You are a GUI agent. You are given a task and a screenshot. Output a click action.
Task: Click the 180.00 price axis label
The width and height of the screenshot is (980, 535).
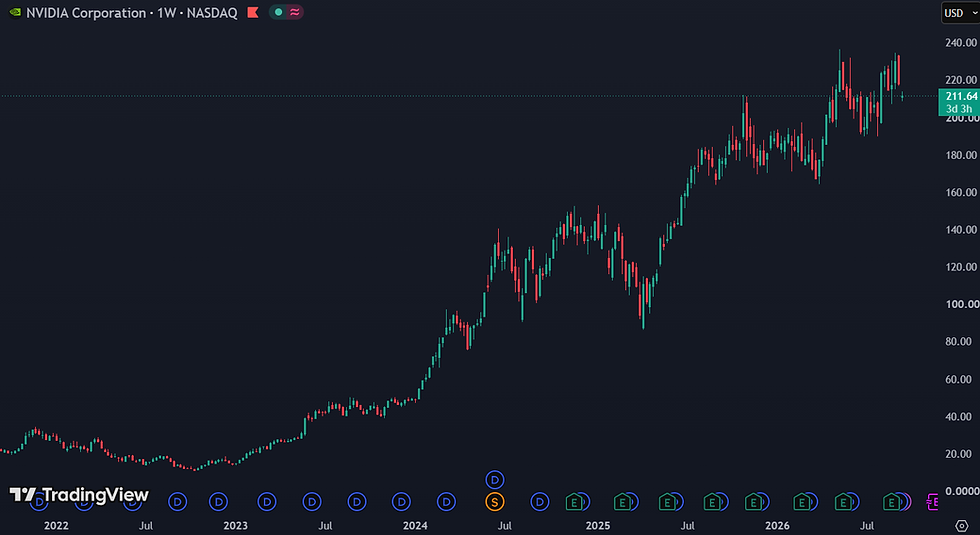coord(961,155)
